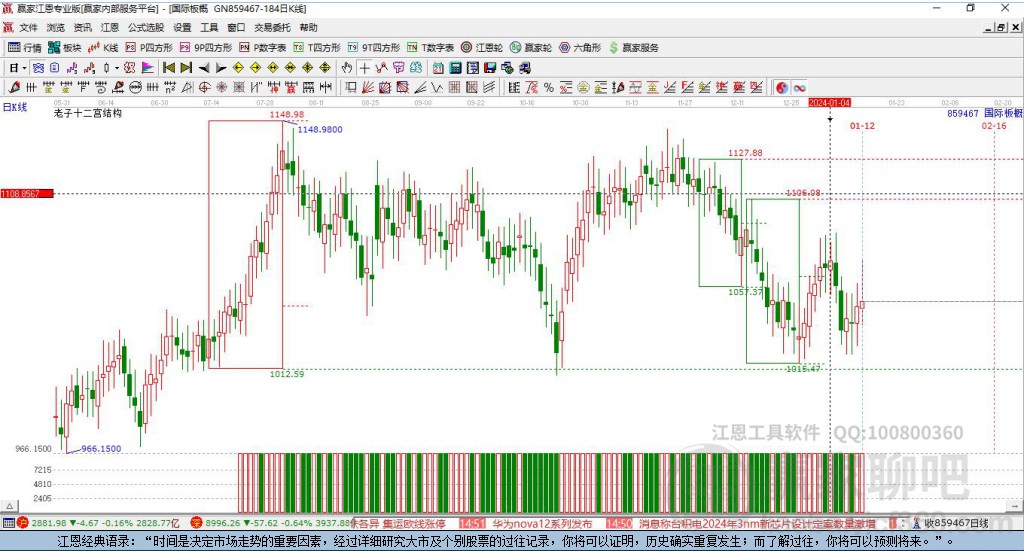Click the red 1108.8567 price label
1024x551 pixels.
click(x=26, y=194)
